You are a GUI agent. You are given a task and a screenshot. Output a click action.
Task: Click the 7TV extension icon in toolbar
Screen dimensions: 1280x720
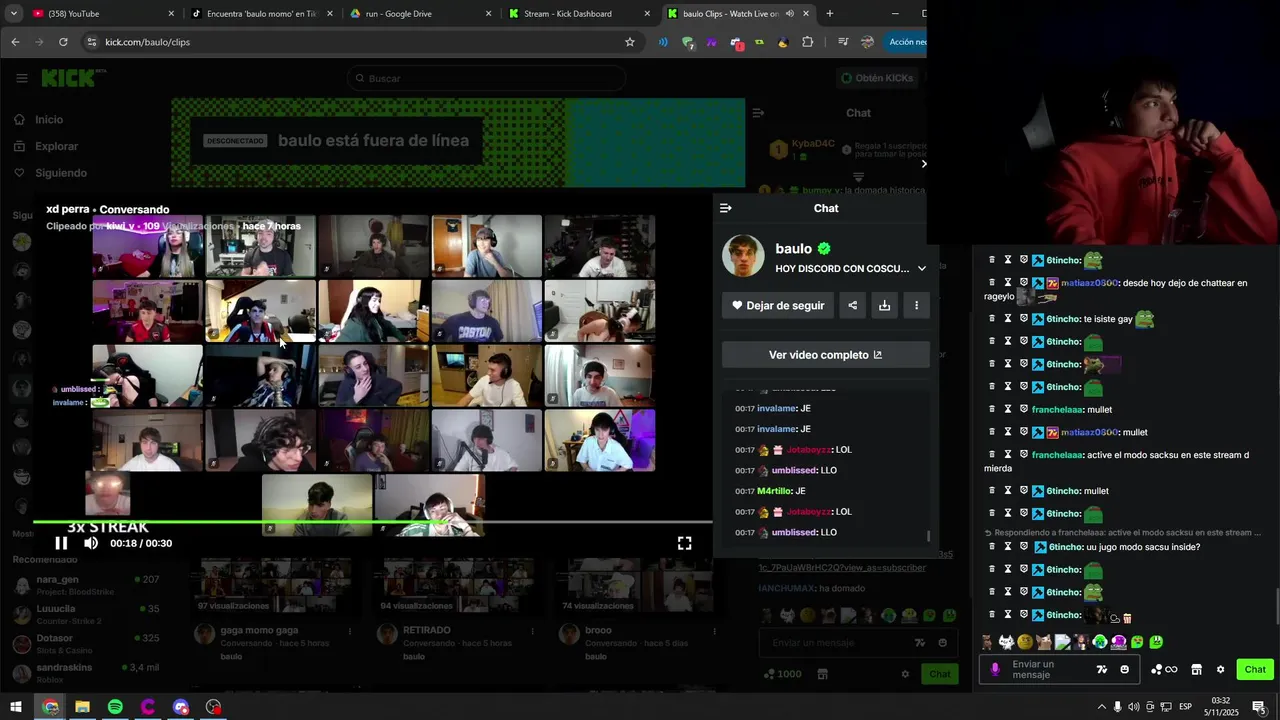coord(711,42)
